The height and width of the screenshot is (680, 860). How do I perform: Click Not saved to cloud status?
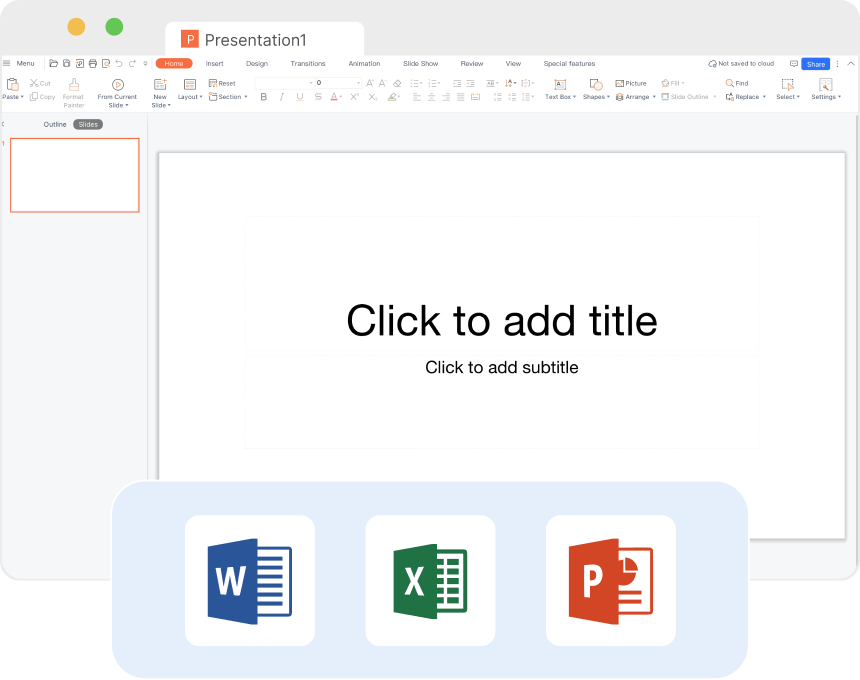(x=741, y=64)
